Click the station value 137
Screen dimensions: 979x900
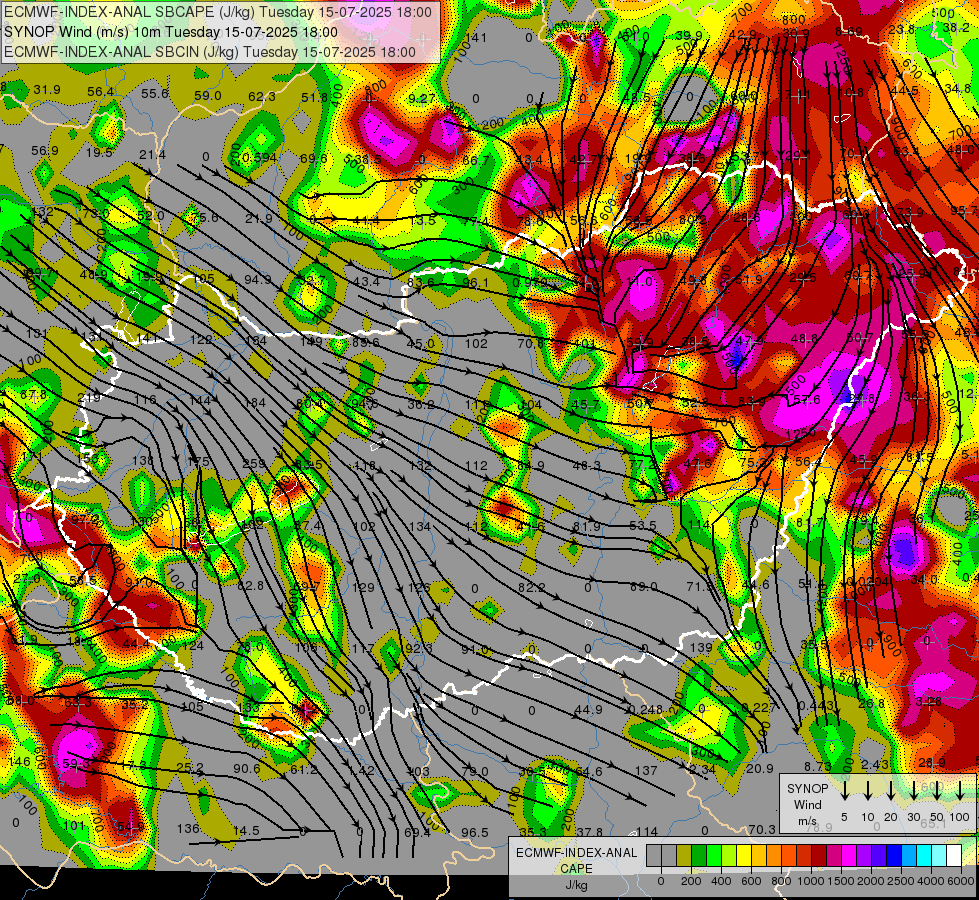646,771
